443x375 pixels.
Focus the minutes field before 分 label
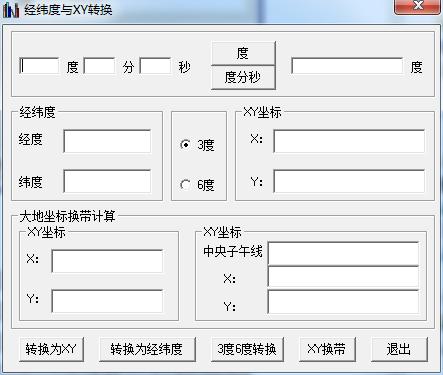(x=99, y=66)
